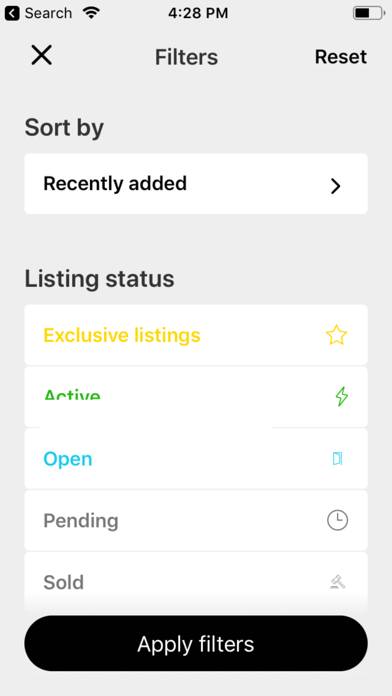Apply filters with the black button

coord(196,643)
